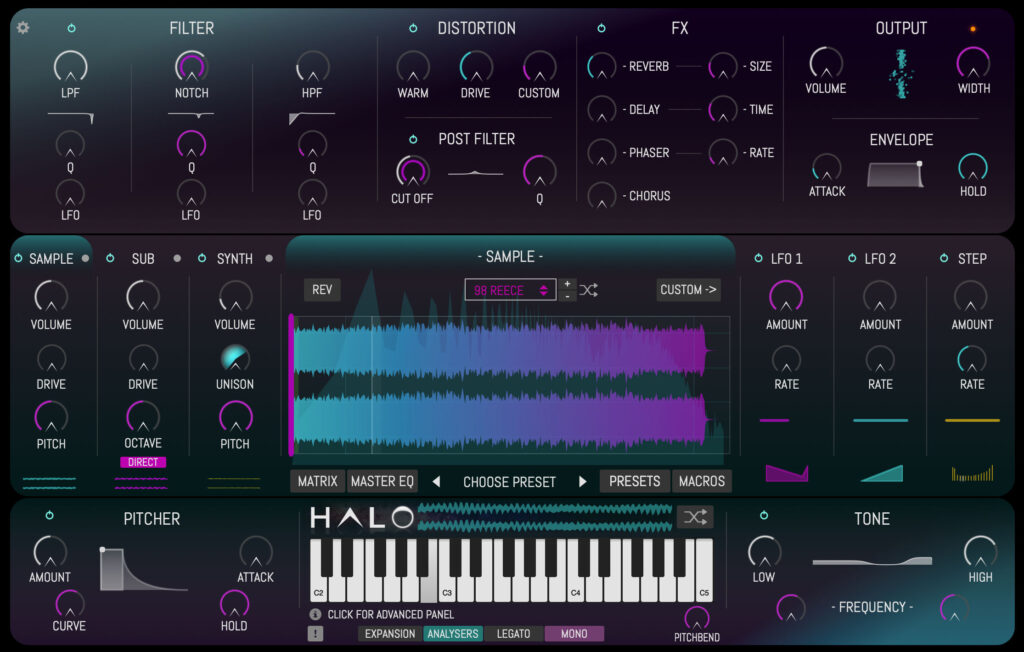Click the Output Width knob
1024x652 pixels.
(x=973, y=63)
